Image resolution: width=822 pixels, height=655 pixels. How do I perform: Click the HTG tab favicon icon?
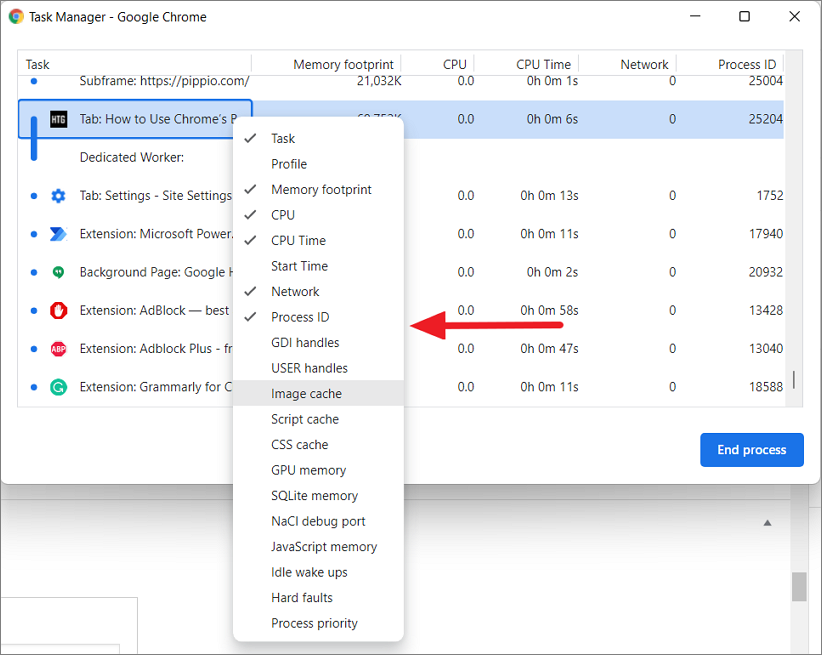coord(58,119)
